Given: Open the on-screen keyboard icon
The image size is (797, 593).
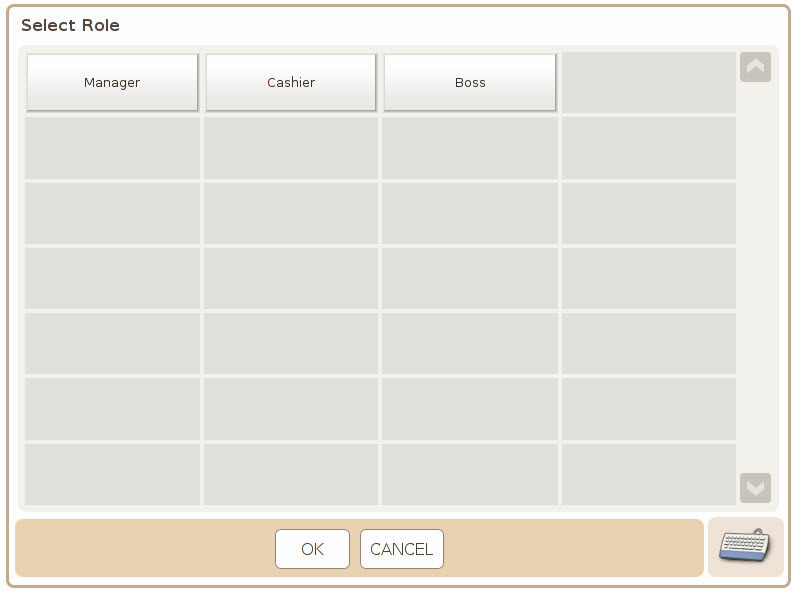Looking at the screenshot, I should click(745, 546).
